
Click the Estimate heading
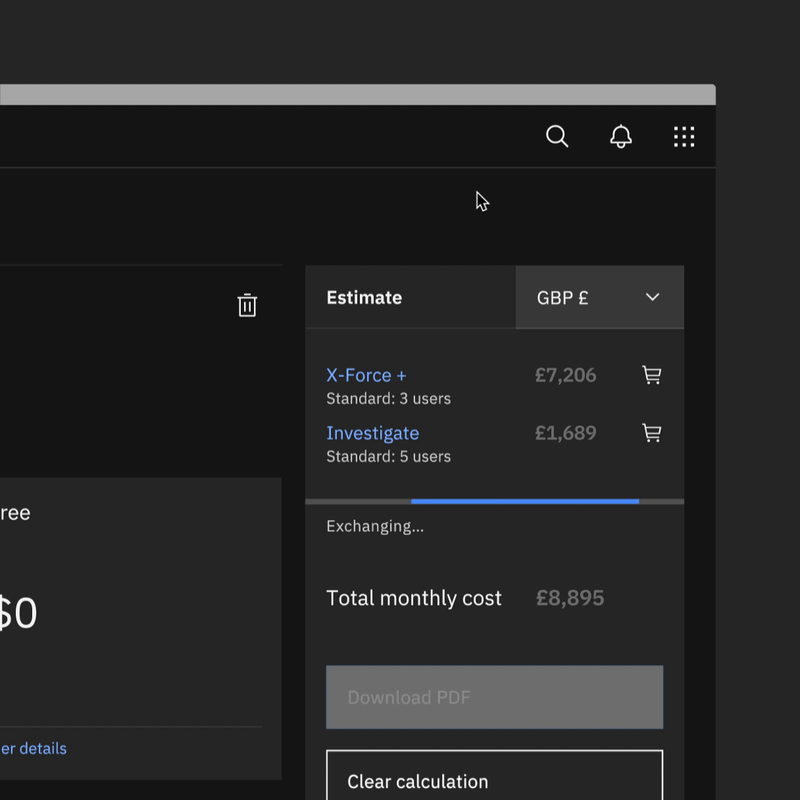click(364, 297)
